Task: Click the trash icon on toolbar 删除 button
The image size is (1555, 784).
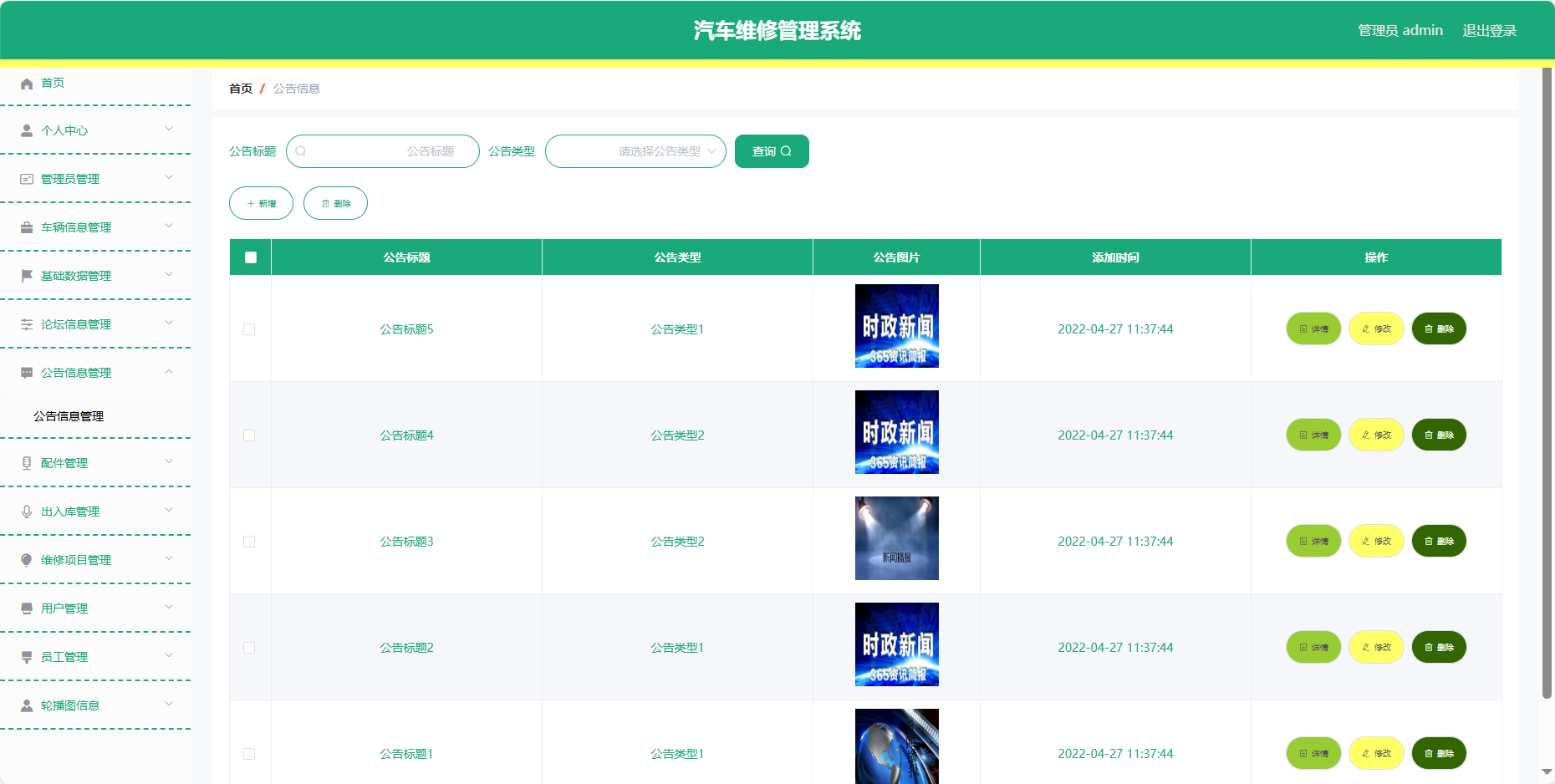Action: 325,204
